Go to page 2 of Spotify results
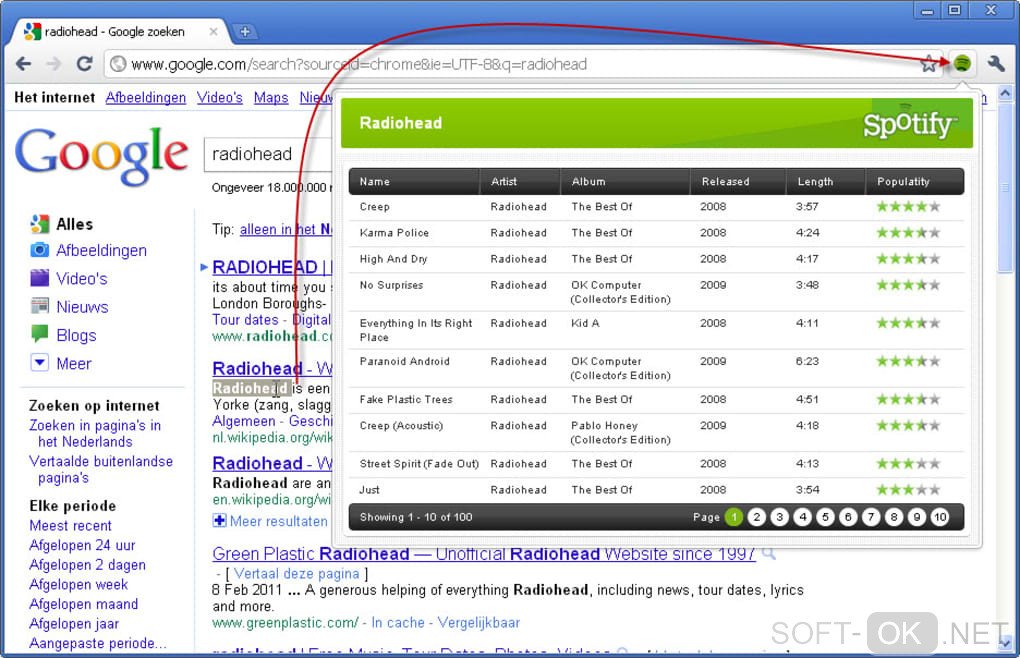The image size is (1020, 658). (x=756, y=518)
